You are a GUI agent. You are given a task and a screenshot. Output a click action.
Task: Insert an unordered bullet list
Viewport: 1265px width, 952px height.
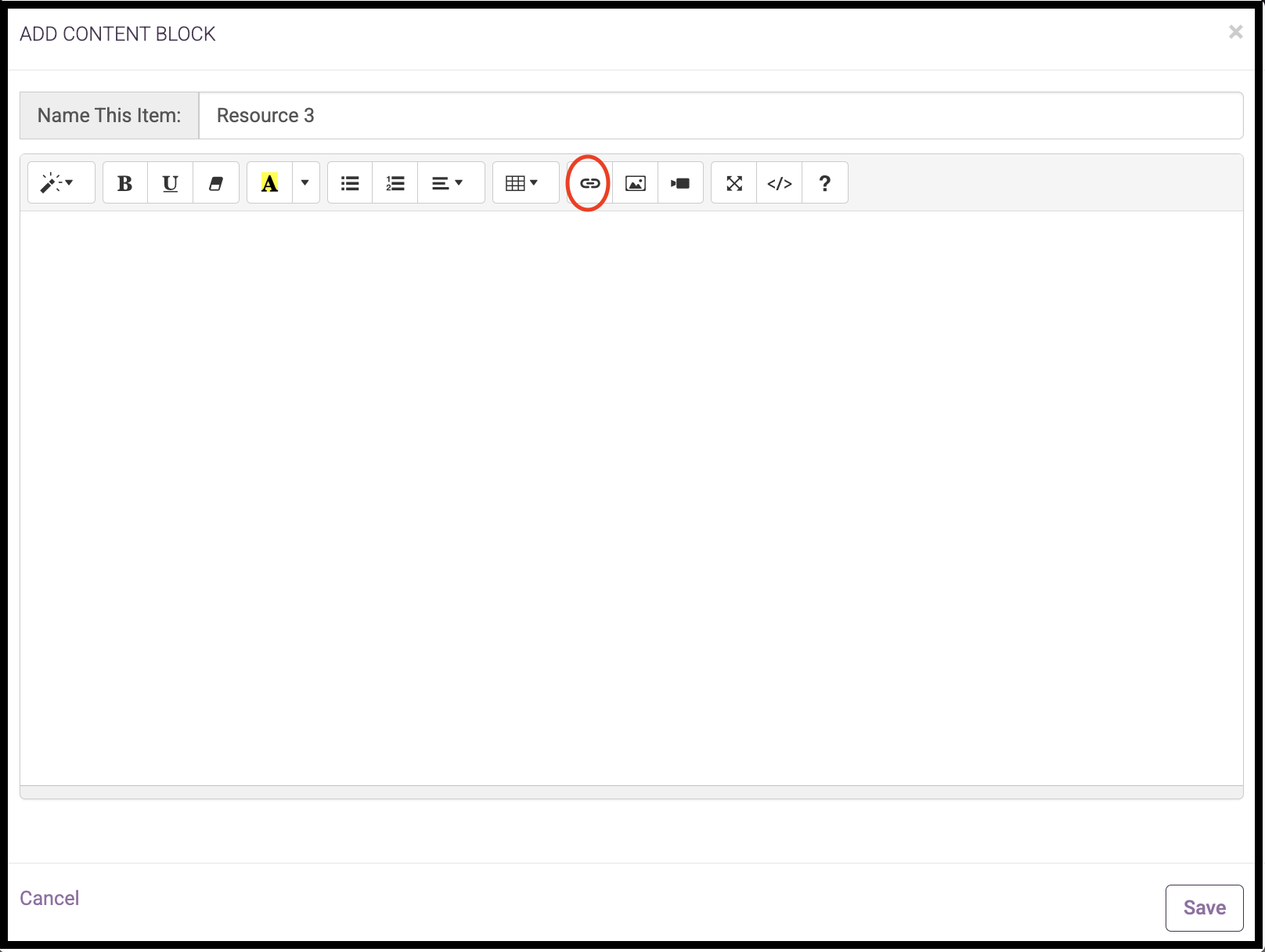tap(350, 183)
